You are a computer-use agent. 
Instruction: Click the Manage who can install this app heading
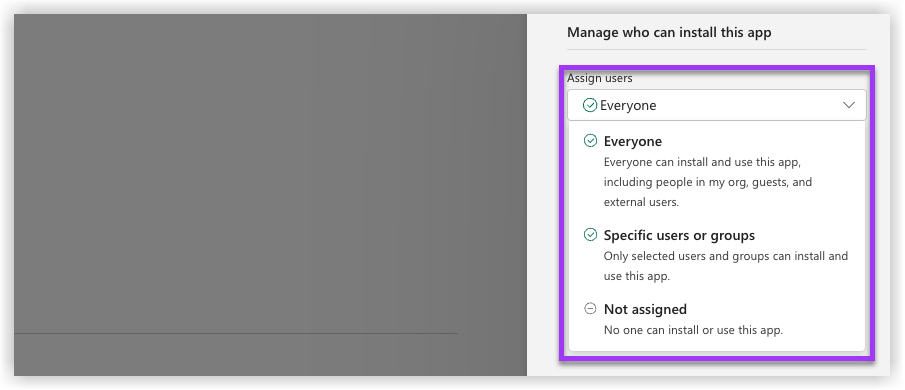coord(669,33)
